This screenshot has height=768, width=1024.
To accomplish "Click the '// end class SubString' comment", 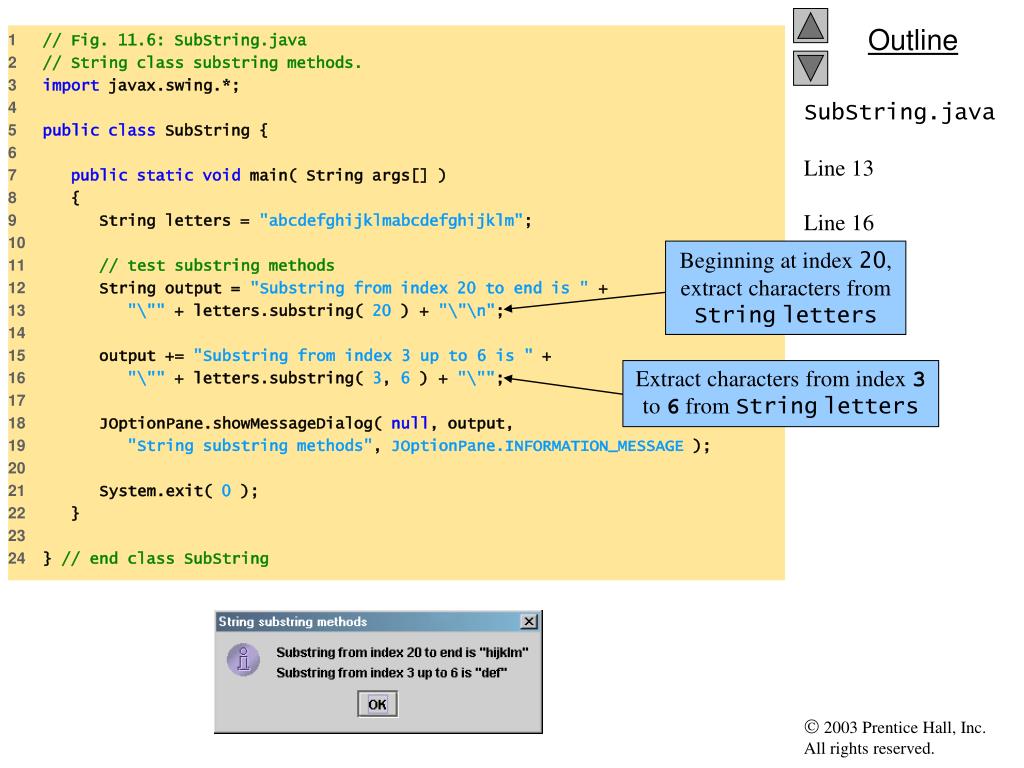I will (165, 559).
